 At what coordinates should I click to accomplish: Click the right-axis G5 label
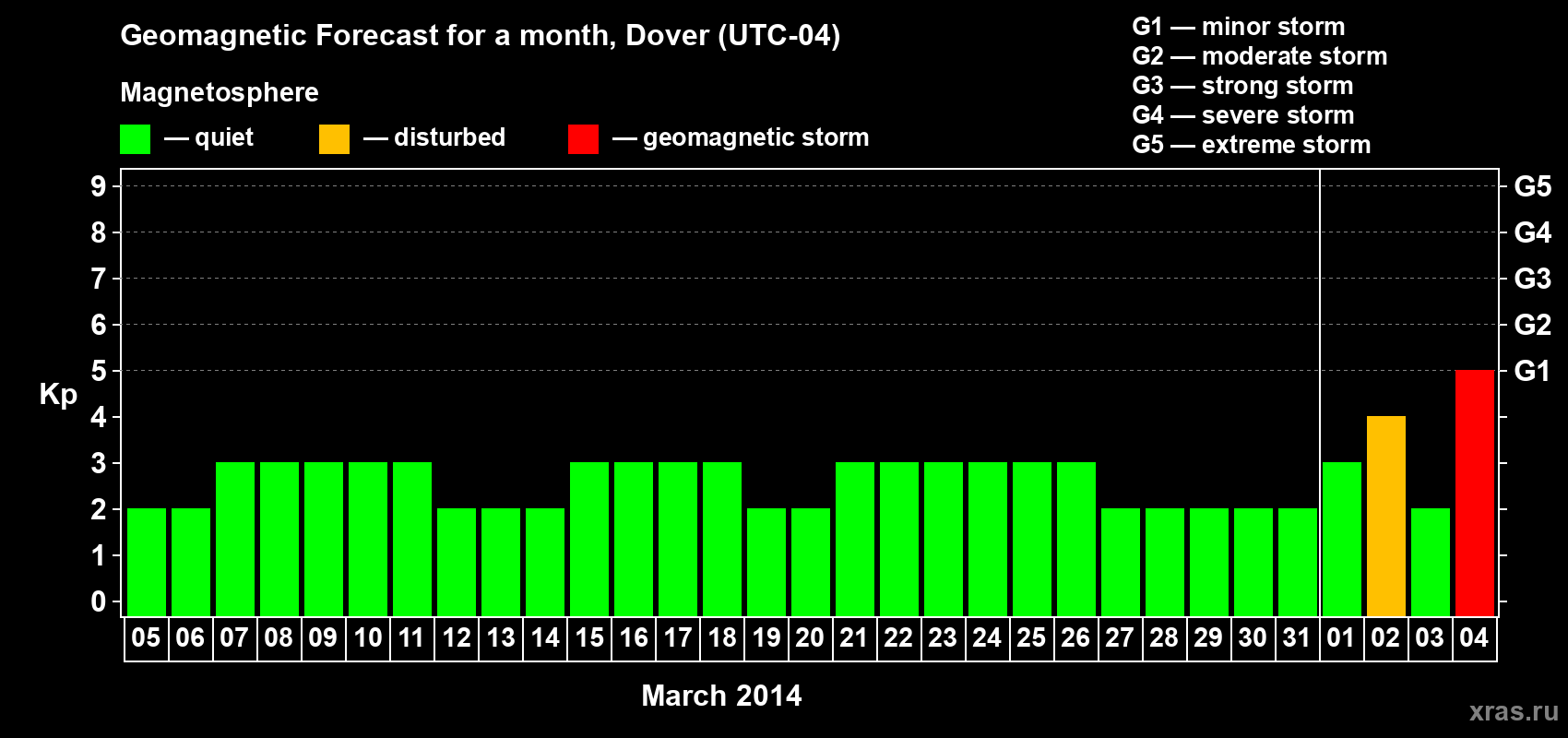pyautogui.click(x=1533, y=186)
